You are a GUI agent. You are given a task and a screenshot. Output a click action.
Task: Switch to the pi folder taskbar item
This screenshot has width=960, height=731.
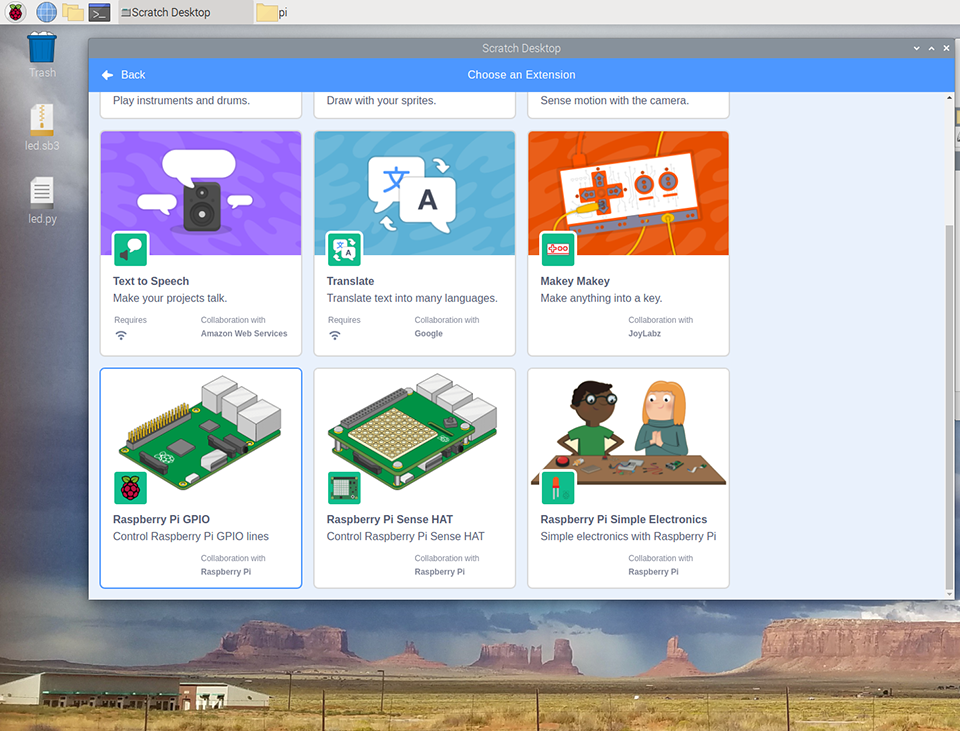[272, 12]
